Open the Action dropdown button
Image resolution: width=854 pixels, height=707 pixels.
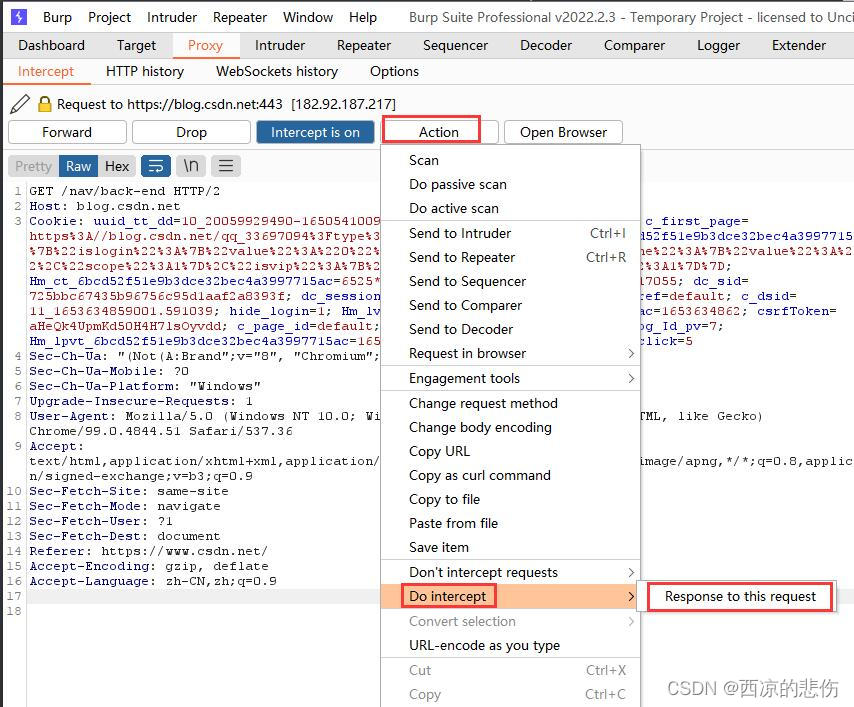click(439, 132)
